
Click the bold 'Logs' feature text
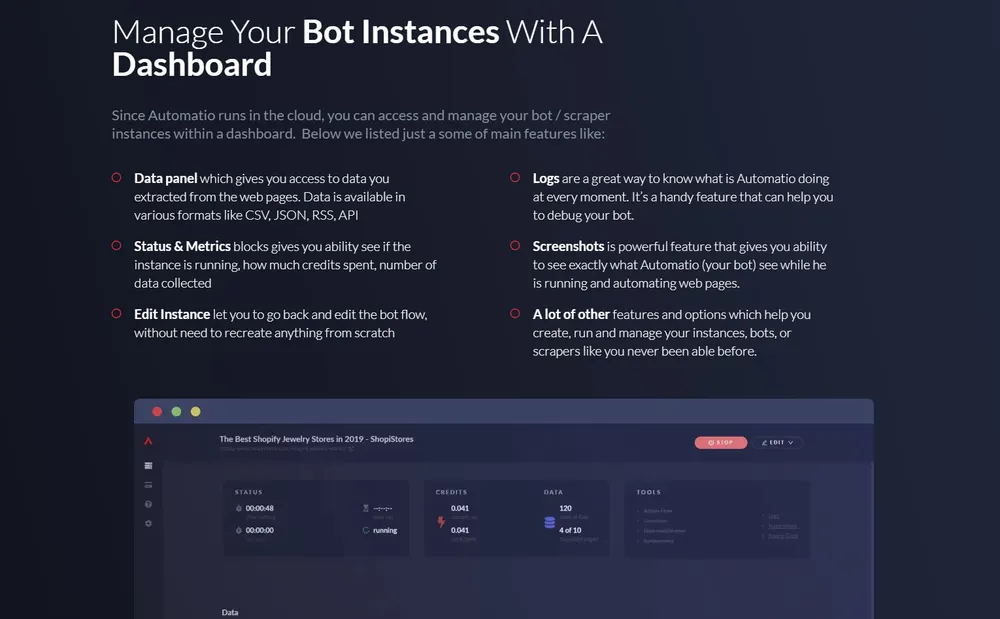pos(546,178)
